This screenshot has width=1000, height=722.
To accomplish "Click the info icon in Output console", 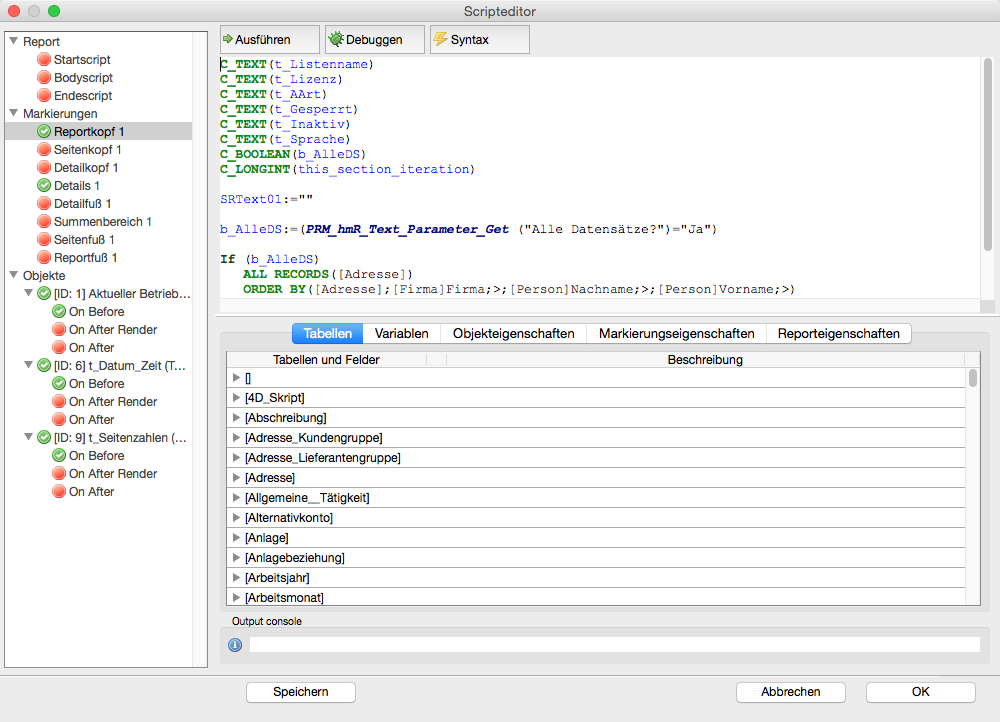I will click(236, 645).
